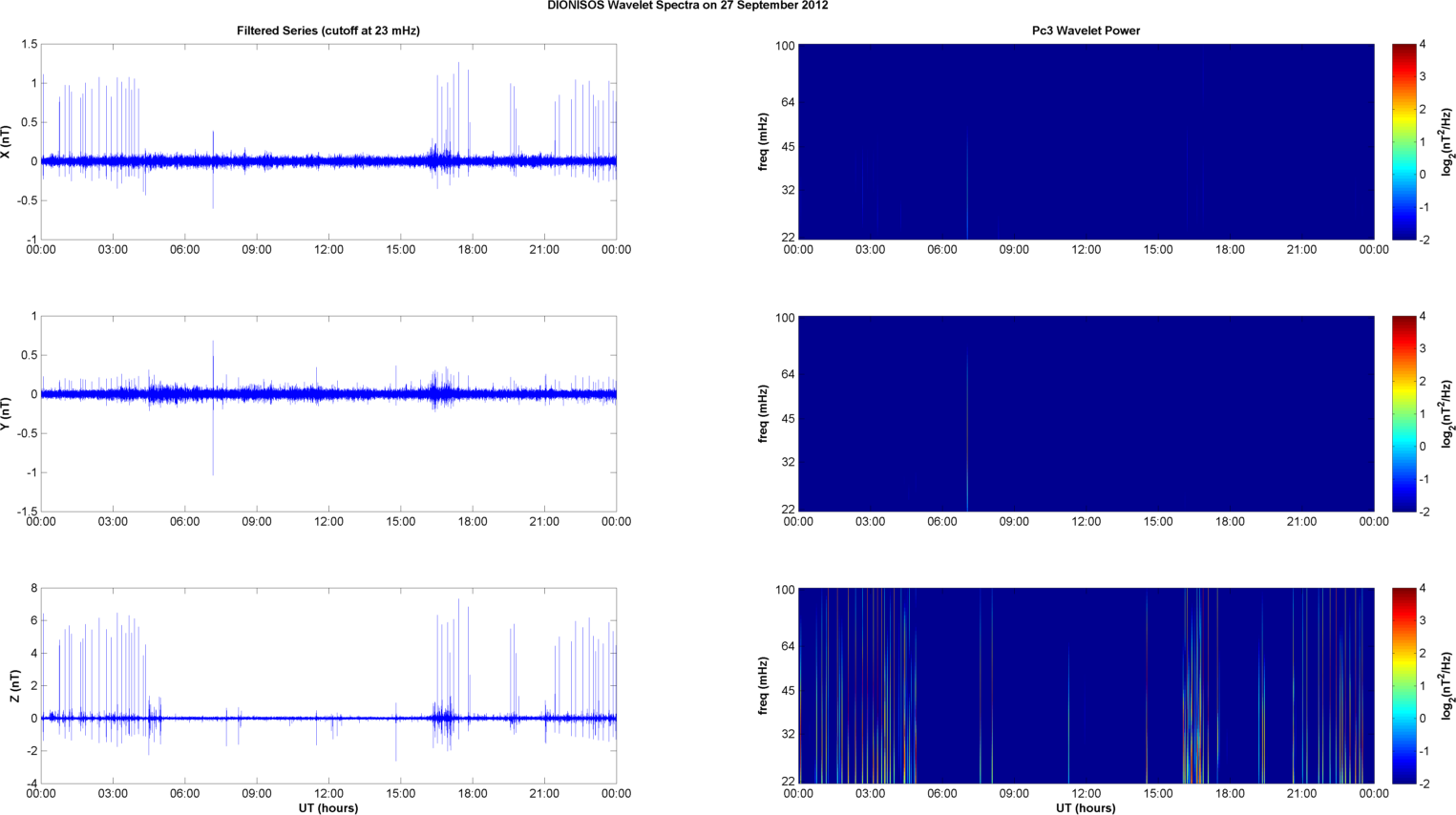Viewport: 1456px width, 815px height.
Task: Click freq (mHz) label of X spectrogram
Action: pyautogui.click(x=764, y=142)
